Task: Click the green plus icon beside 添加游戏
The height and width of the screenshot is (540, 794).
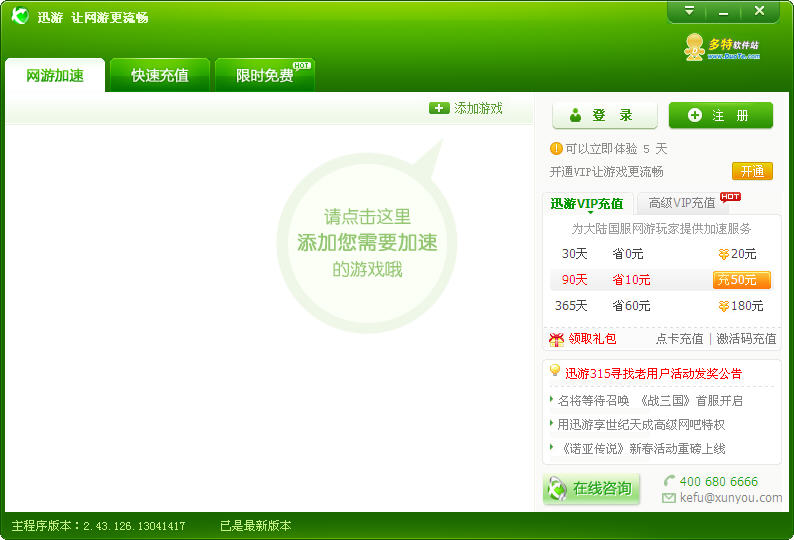Action: coord(439,108)
